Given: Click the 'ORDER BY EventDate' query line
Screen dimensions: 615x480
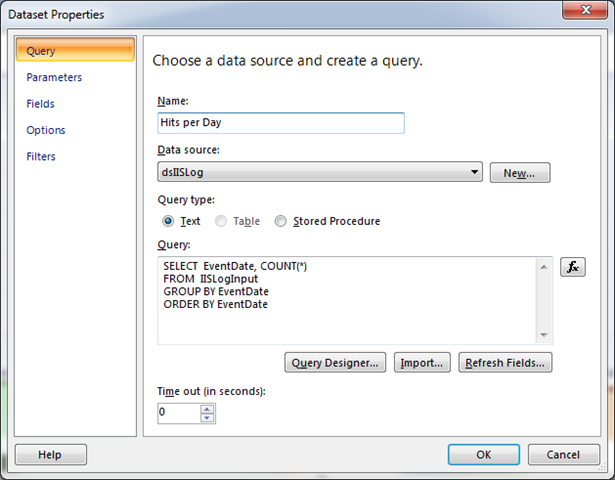Looking at the screenshot, I should pyautogui.click(x=216, y=304).
